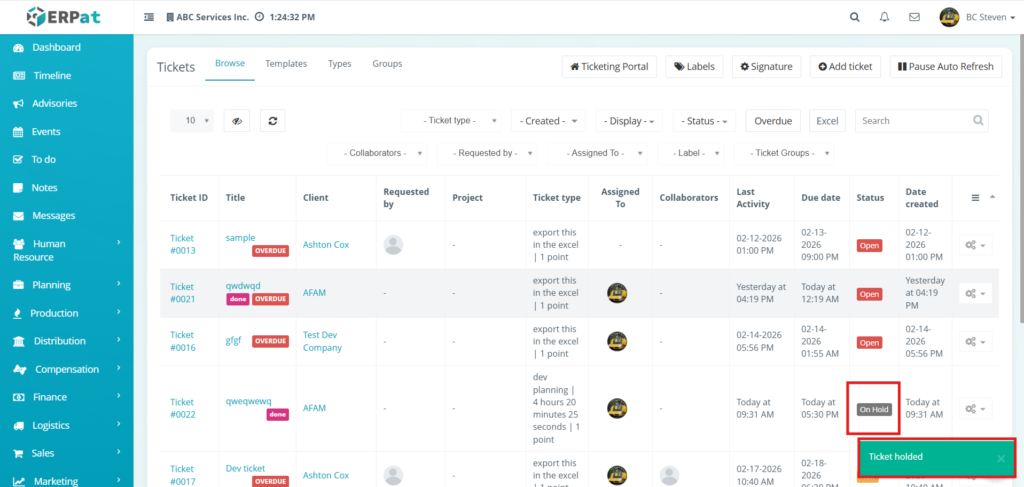Image resolution: width=1024 pixels, height=487 pixels.
Task: Click the Dashboard icon in sidebar
Action: coord(19,47)
